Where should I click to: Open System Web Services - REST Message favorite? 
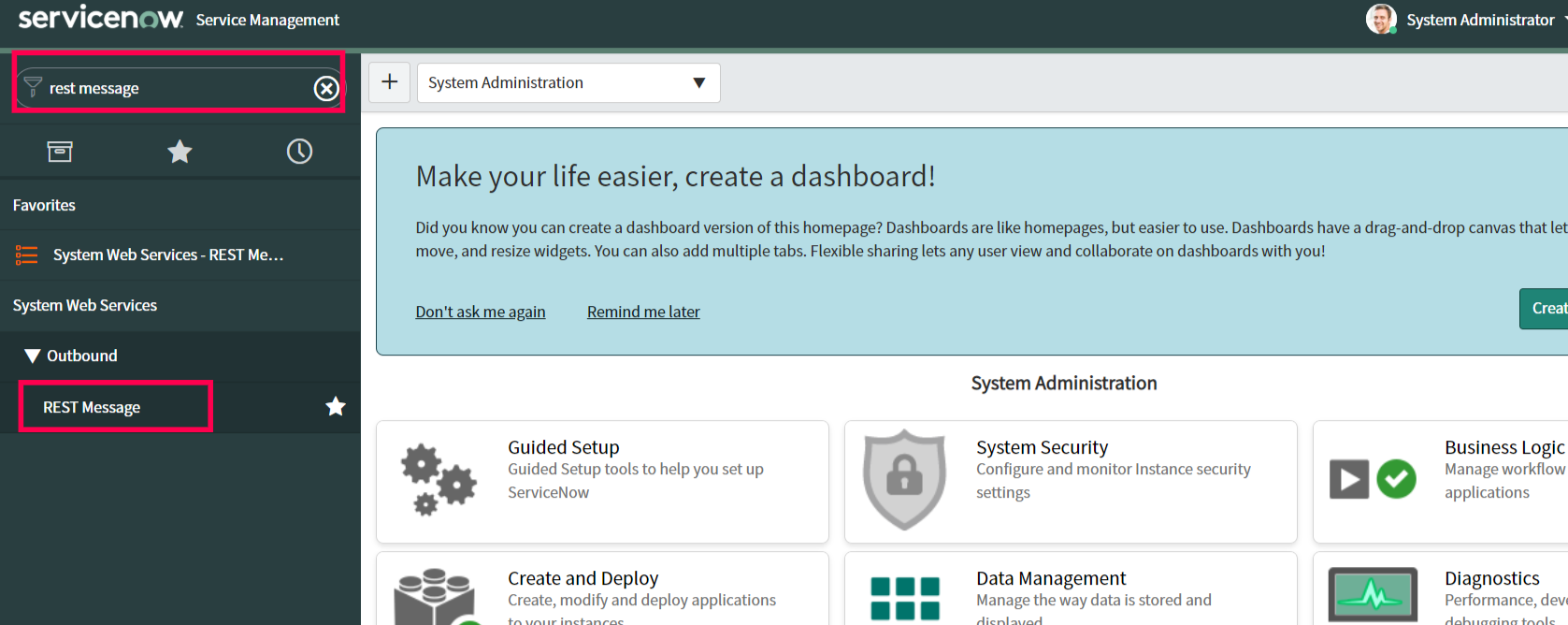point(168,254)
